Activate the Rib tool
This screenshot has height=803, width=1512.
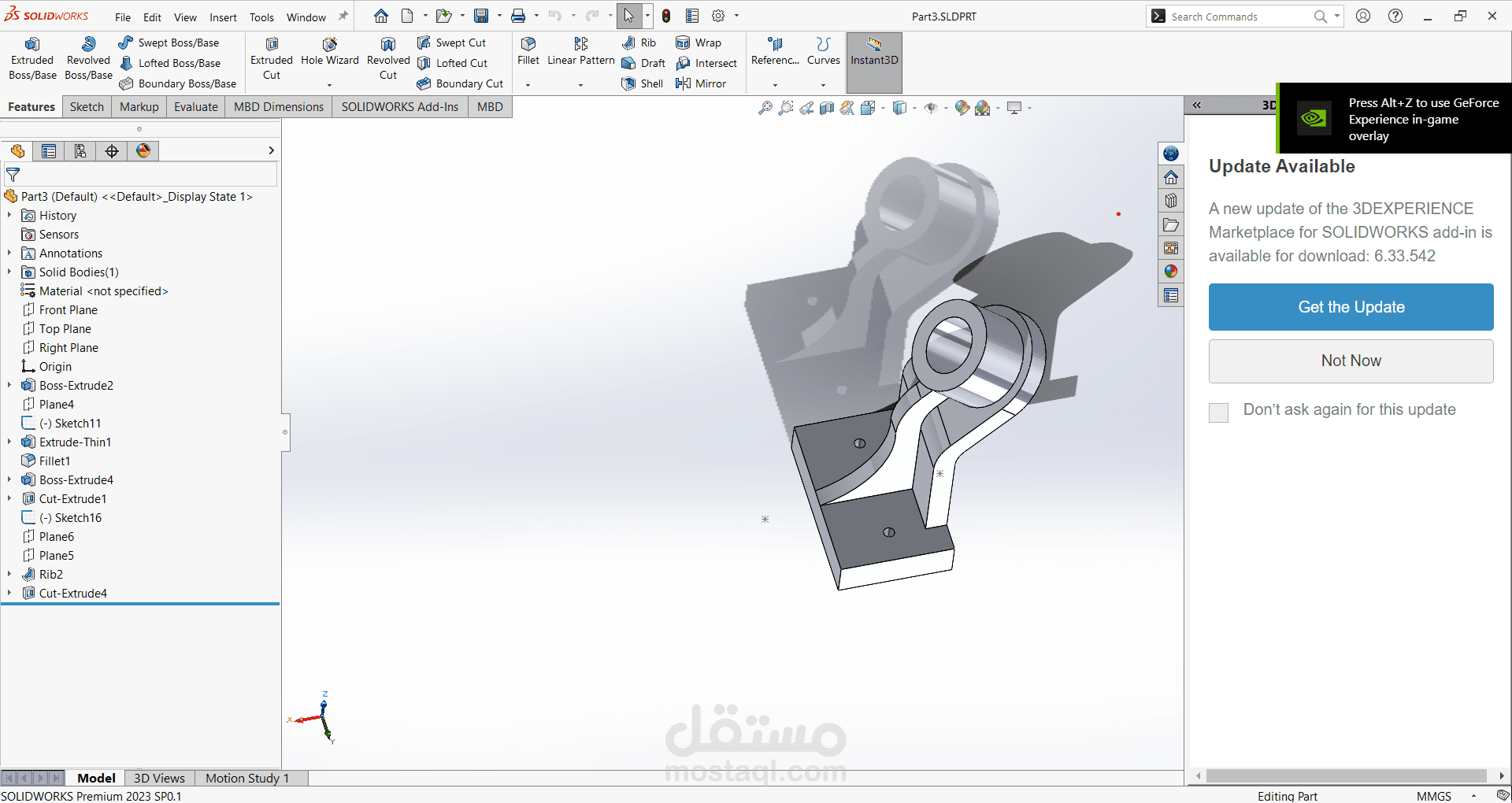[639, 43]
